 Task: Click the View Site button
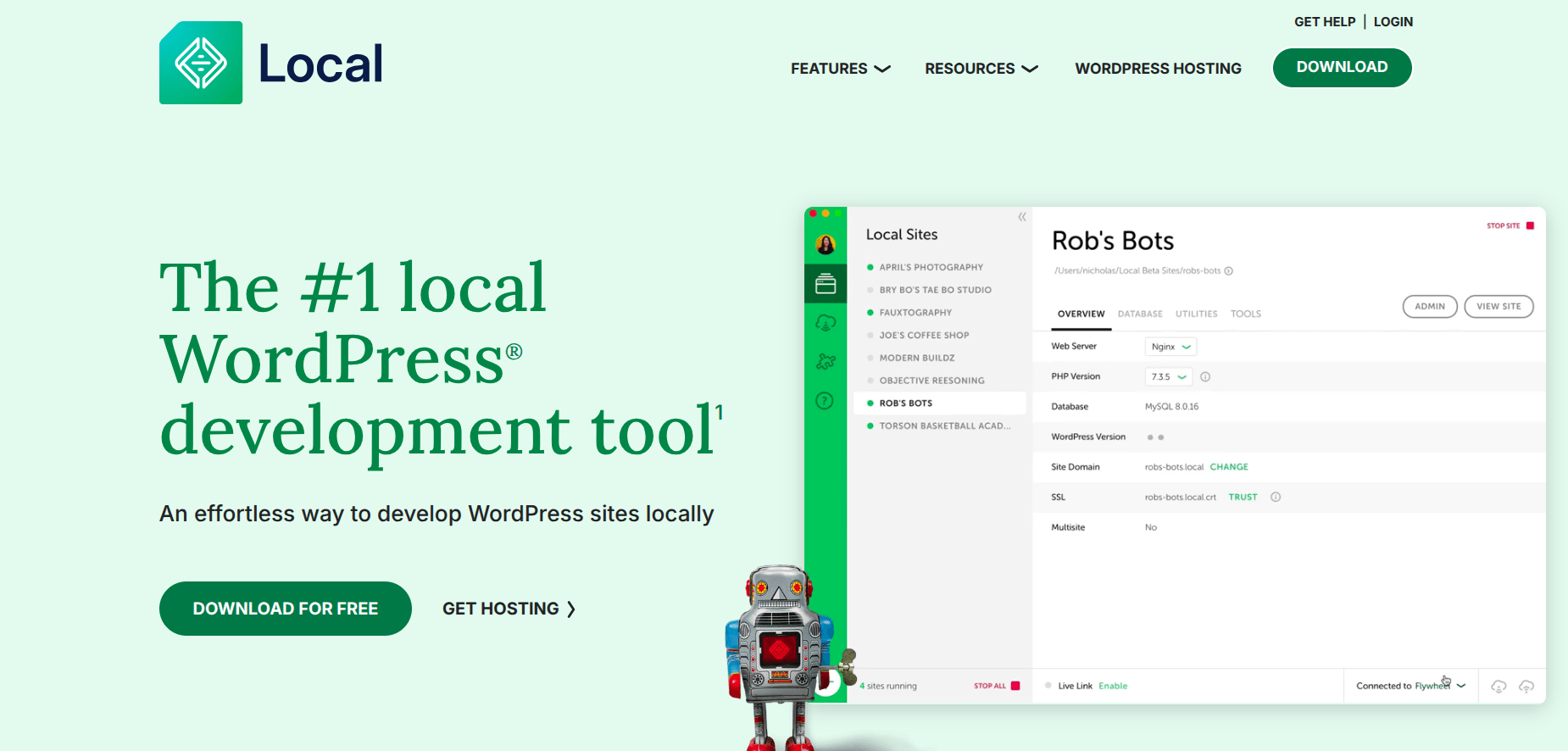pyautogui.click(x=1498, y=306)
